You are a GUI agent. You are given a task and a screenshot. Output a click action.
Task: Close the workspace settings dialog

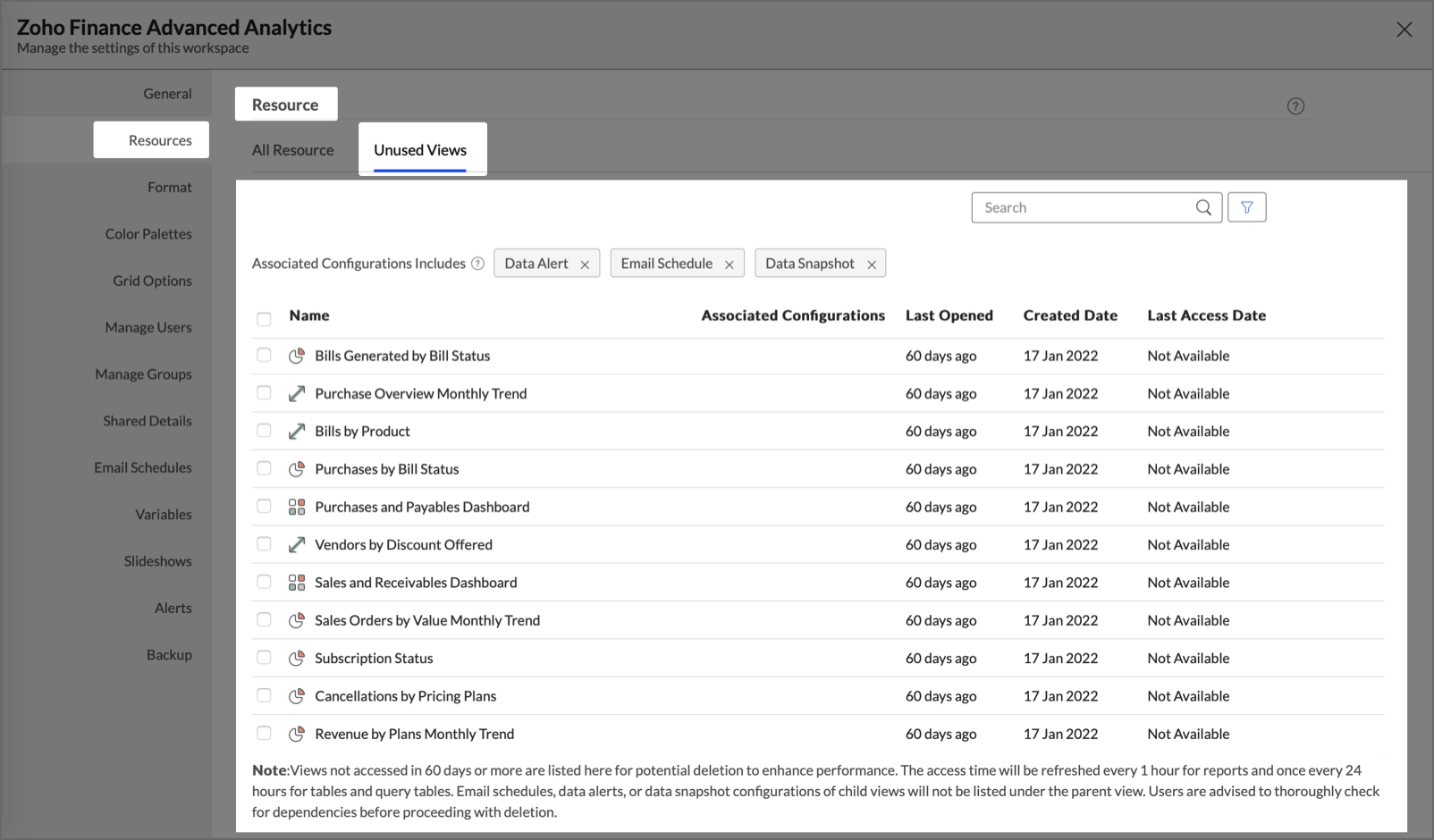click(1404, 29)
